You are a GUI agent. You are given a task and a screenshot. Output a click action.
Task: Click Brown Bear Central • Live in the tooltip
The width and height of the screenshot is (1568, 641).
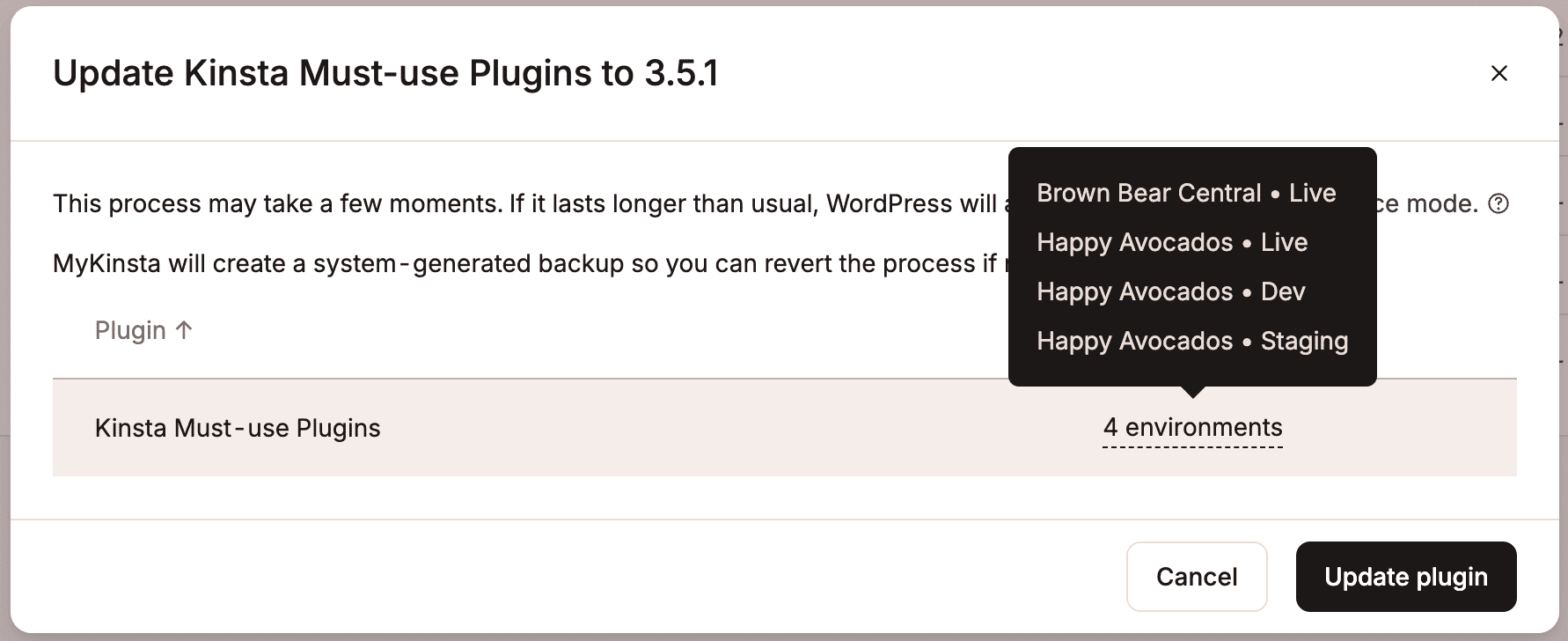pos(1186,193)
